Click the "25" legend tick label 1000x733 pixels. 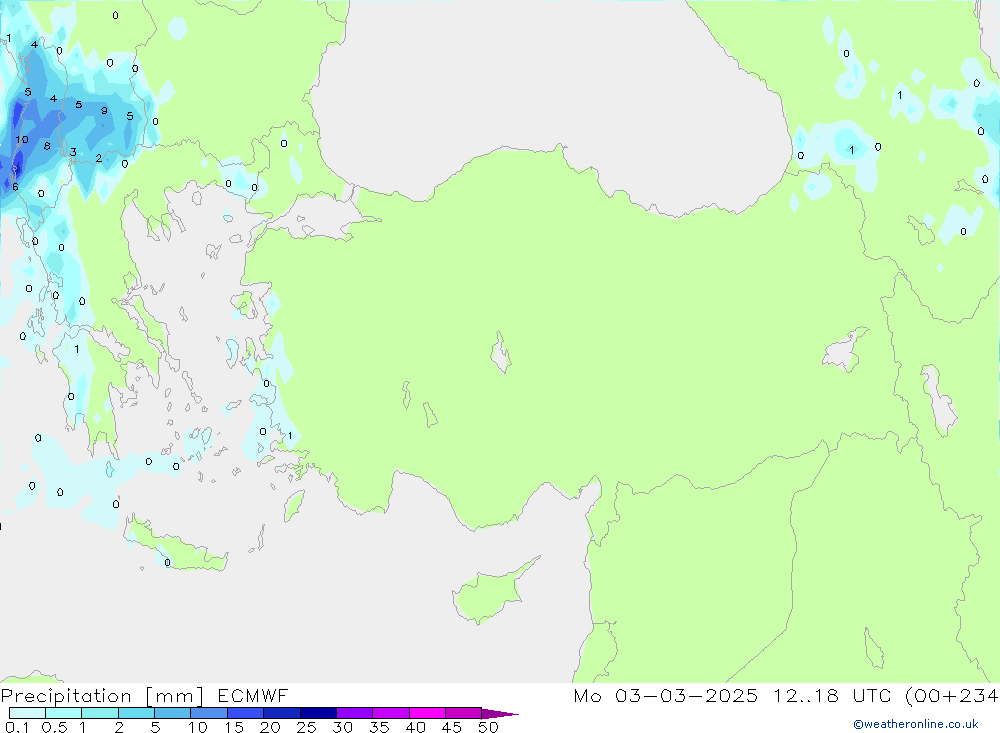coord(306,727)
